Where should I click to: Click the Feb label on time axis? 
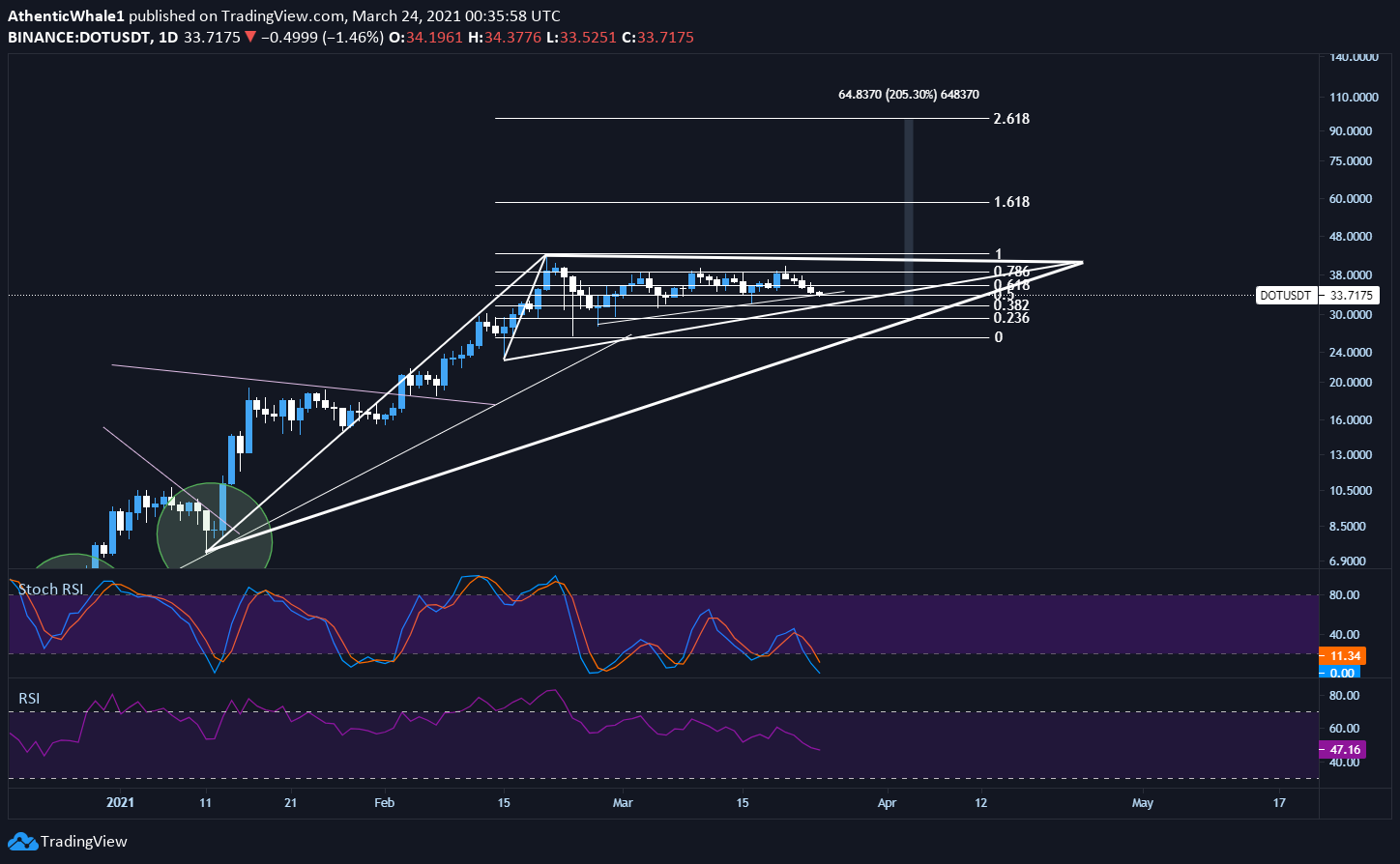(x=385, y=802)
